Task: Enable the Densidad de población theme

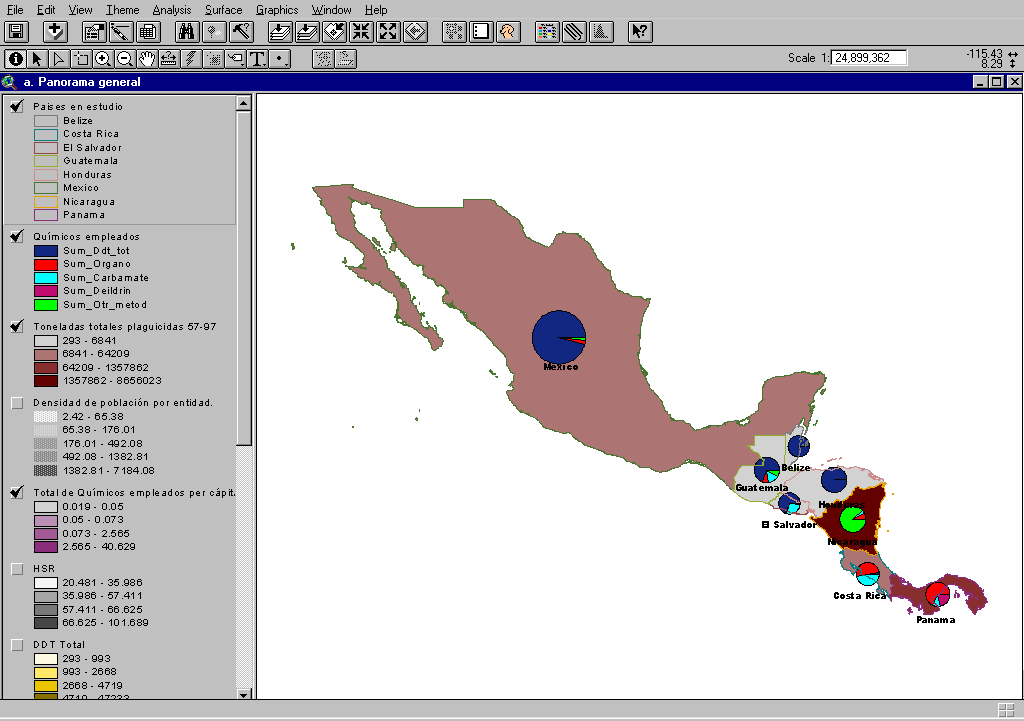Action: pos(17,403)
